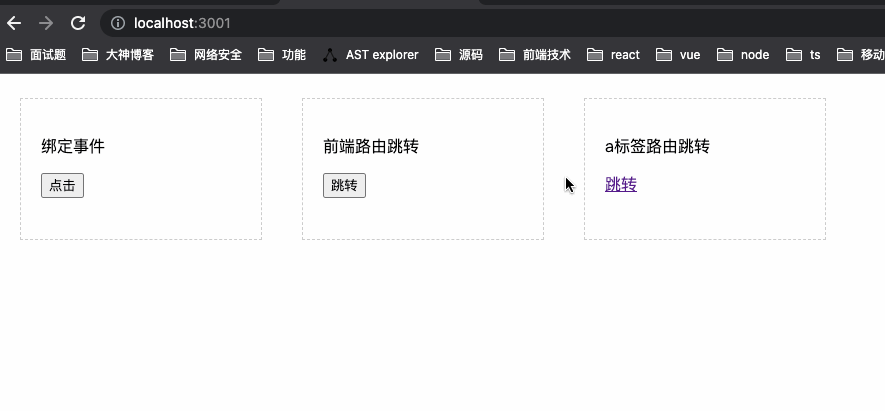
Task: Open the 大神博客 bookmark folder
Action: pyautogui.click(x=118, y=55)
